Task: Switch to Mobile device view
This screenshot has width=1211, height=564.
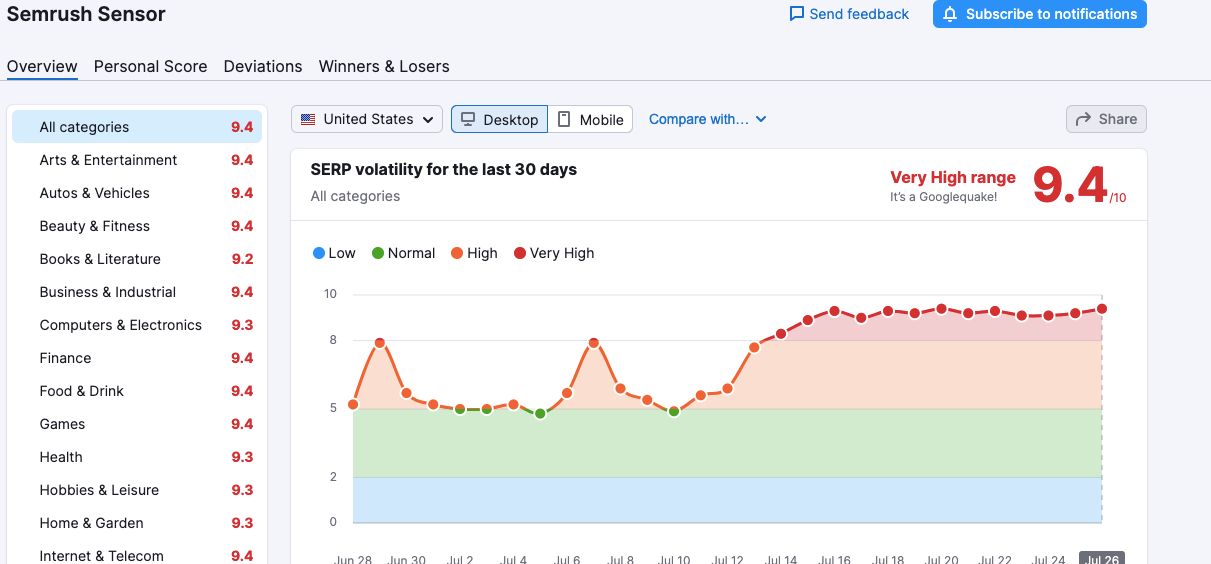Action: [591, 119]
